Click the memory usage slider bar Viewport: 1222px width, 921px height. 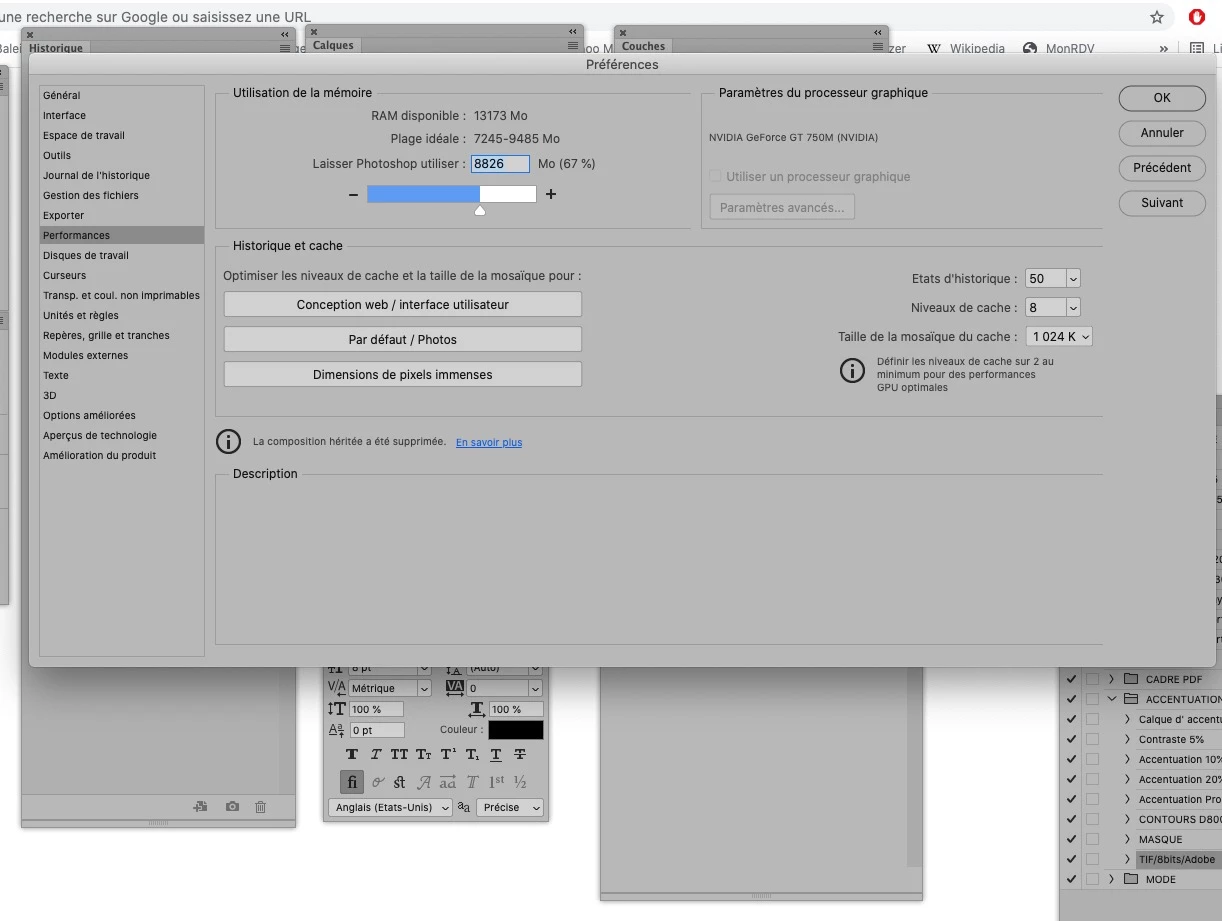(x=452, y=194)
